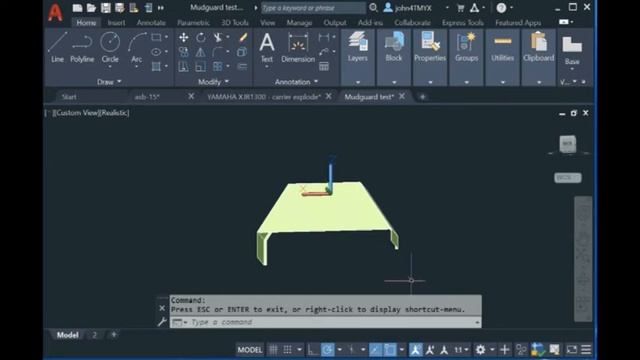This screenshot has height=360, width=640.
Task: Click the Open folder icon in quick access toolbar
Action: pos(91,8)
